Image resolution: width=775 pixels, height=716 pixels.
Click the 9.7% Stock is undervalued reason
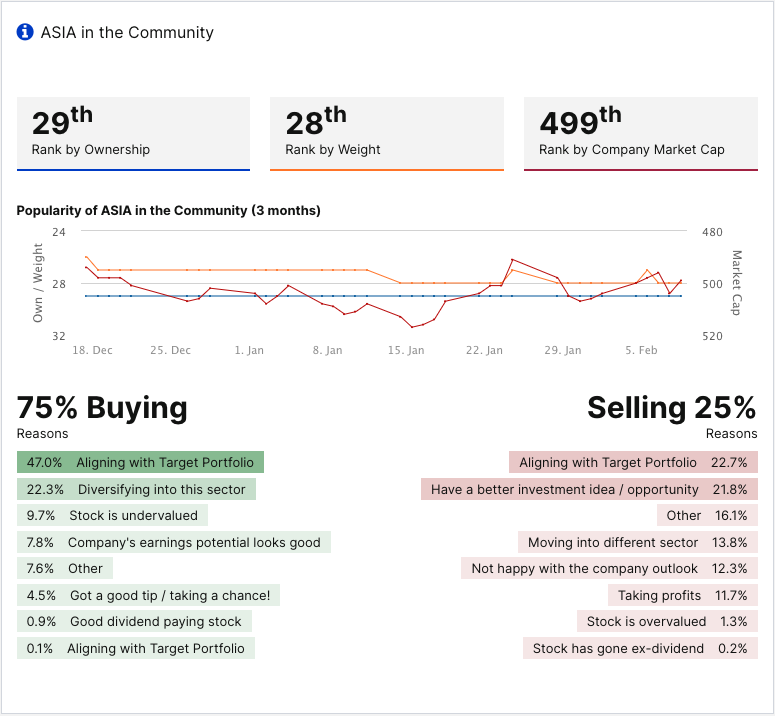(113, 516)
